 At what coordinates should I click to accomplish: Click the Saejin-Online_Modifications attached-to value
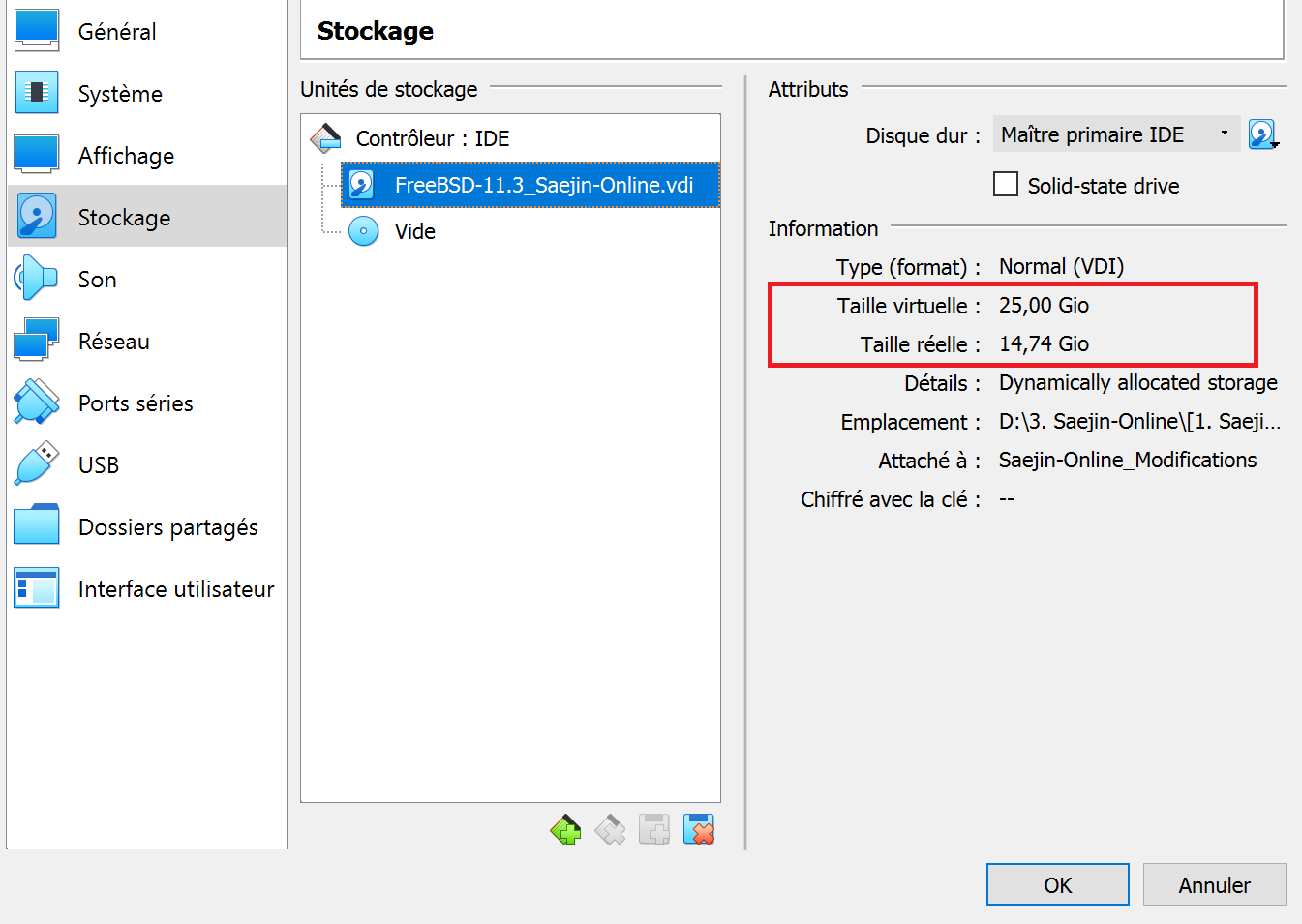pos(1128,460)
